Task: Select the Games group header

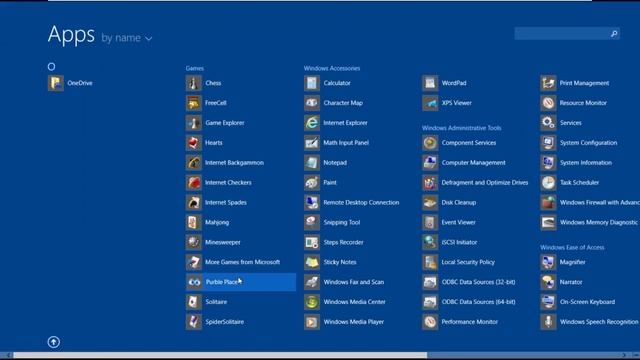Action: [195, 69]
